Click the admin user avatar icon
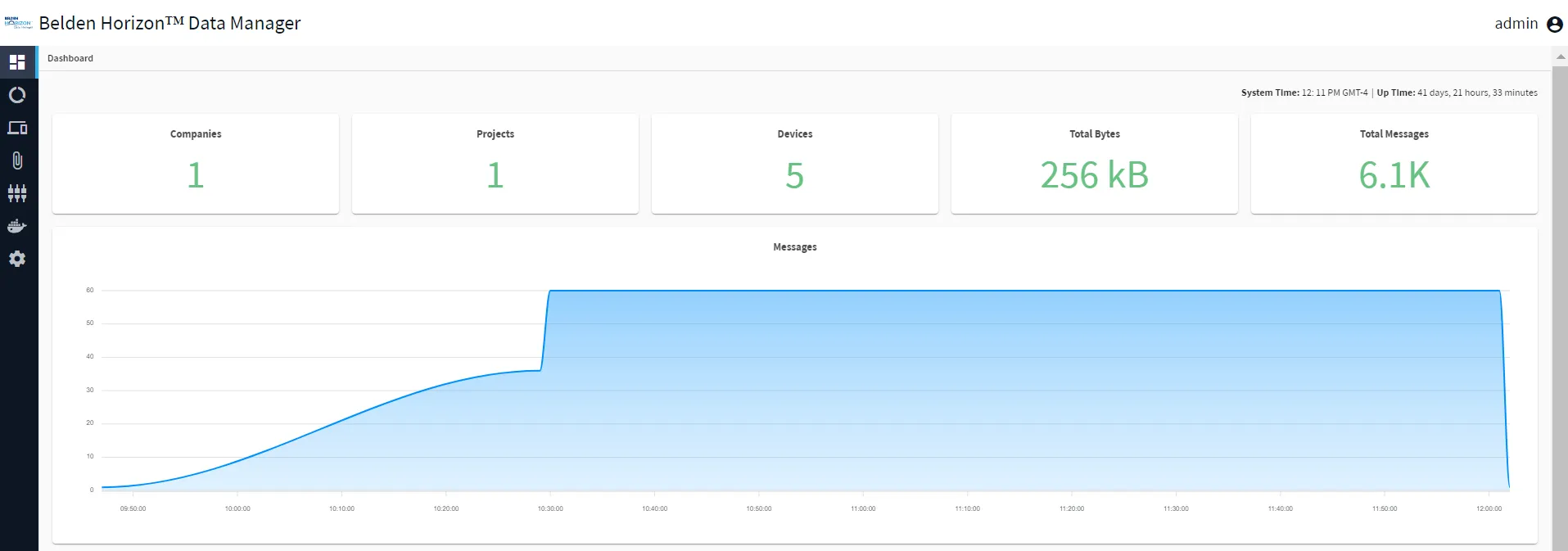 [x=1555, y=25]
